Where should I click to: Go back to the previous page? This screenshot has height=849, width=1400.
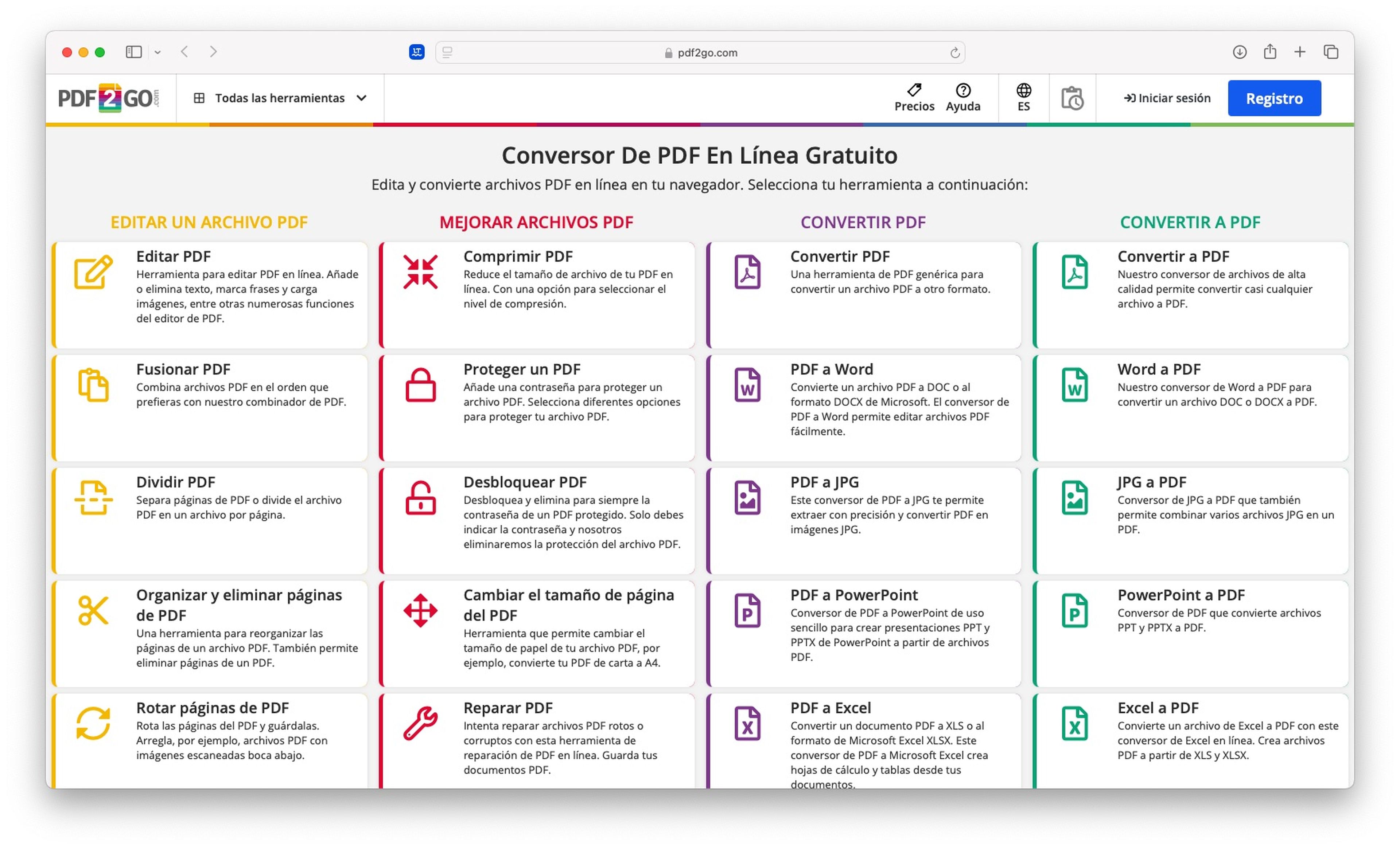184,52
